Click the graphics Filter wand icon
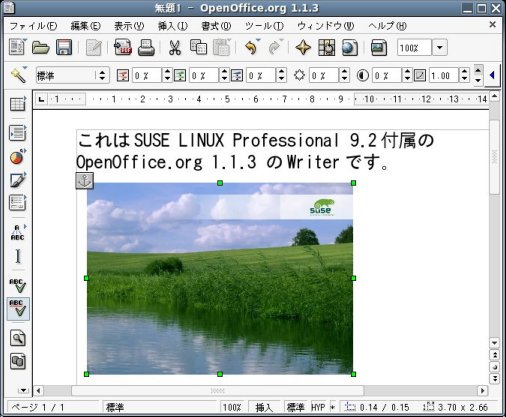 pos(18,75)
